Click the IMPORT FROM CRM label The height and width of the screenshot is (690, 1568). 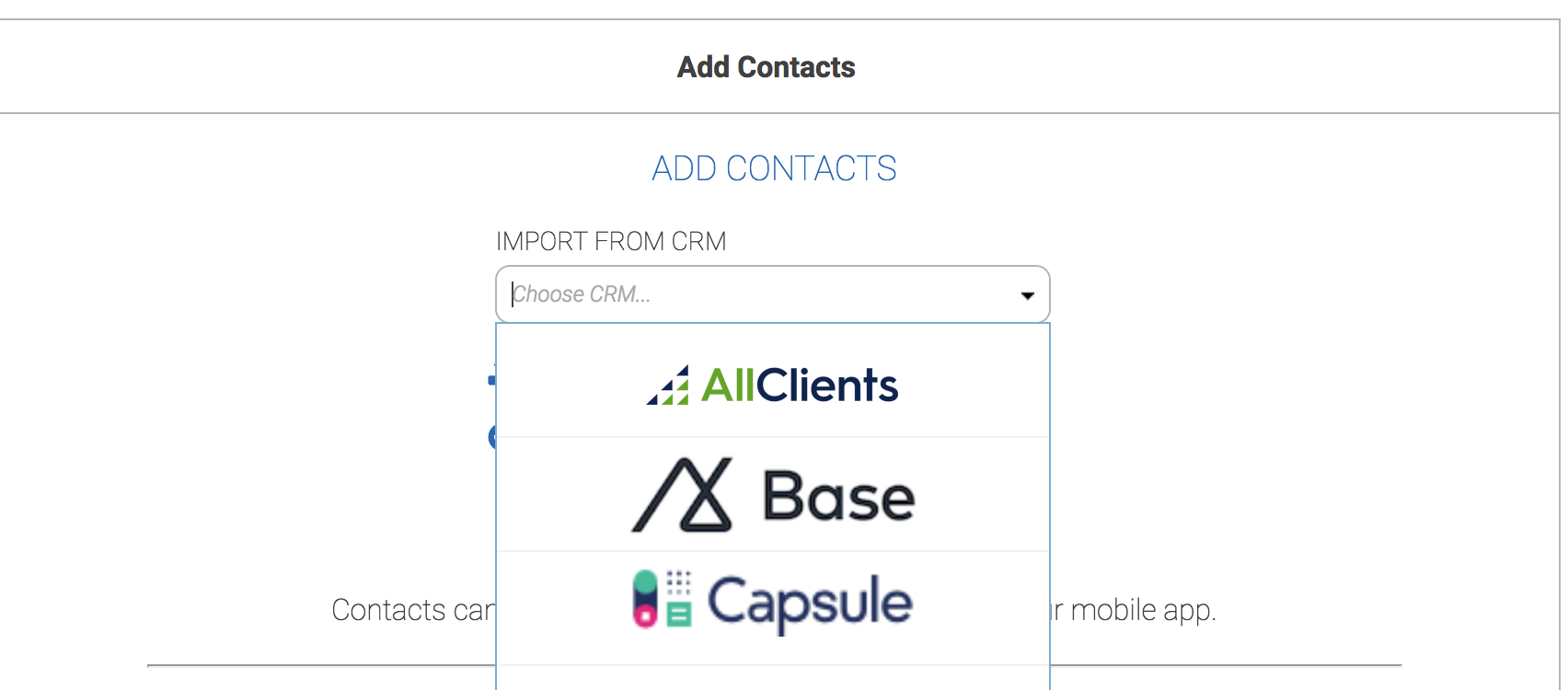(611, 241)
